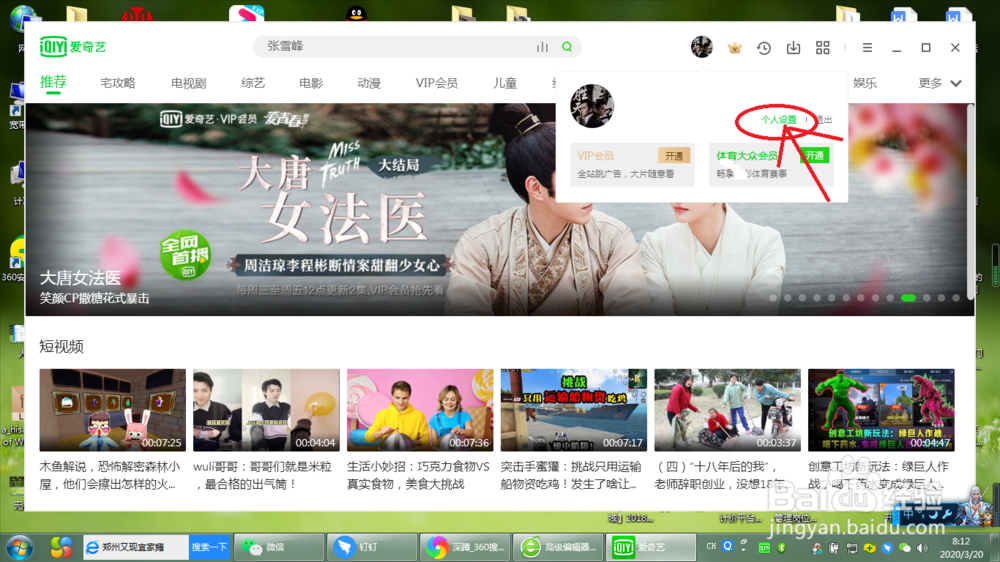Open the hot-search ranking bars icon
Screen dimensions: 1000x562
[x=542, y=47]
